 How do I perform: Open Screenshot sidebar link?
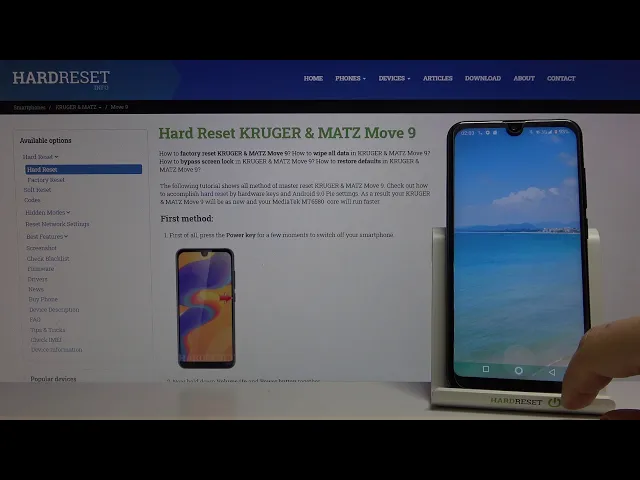click(41, 248)
